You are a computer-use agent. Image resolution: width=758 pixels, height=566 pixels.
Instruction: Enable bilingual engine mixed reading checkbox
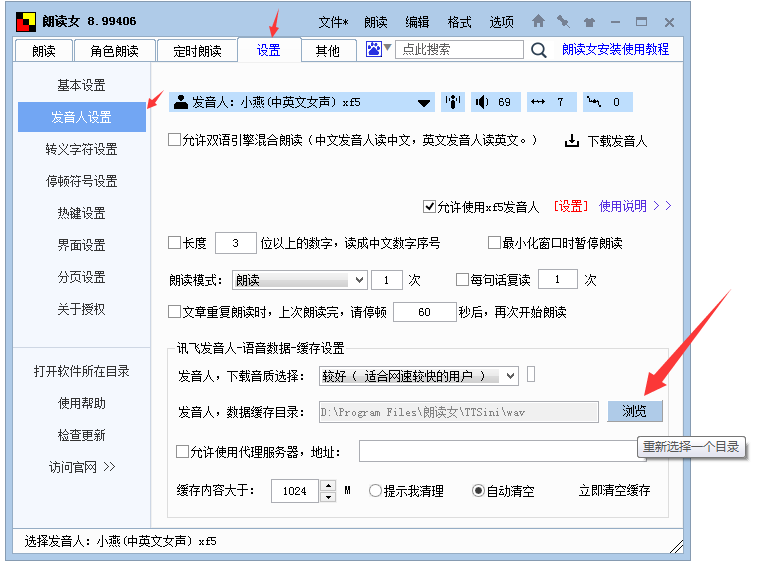click(174, 140)
